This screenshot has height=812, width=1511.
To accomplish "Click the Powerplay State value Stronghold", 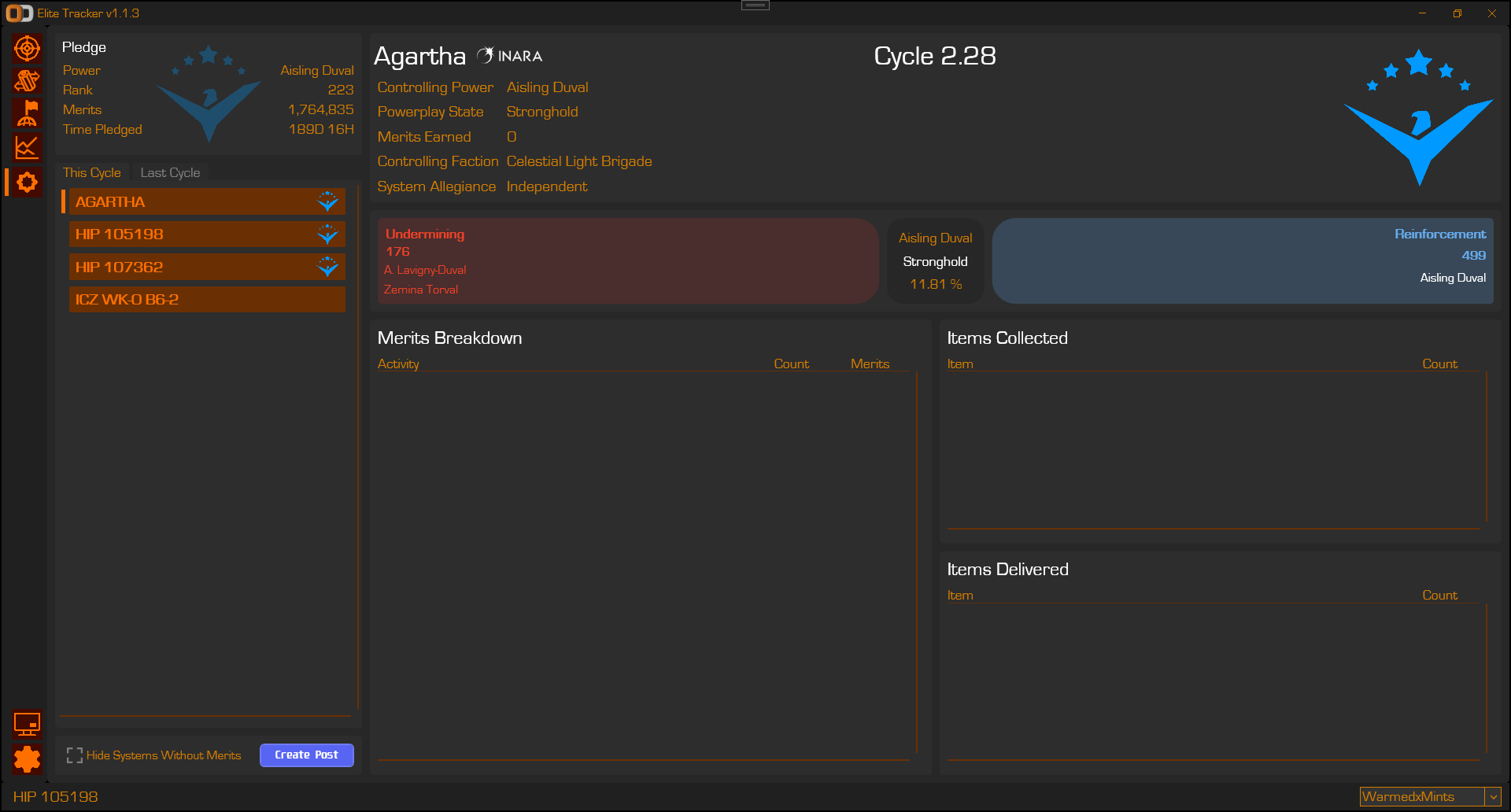I will pos(542,112).
